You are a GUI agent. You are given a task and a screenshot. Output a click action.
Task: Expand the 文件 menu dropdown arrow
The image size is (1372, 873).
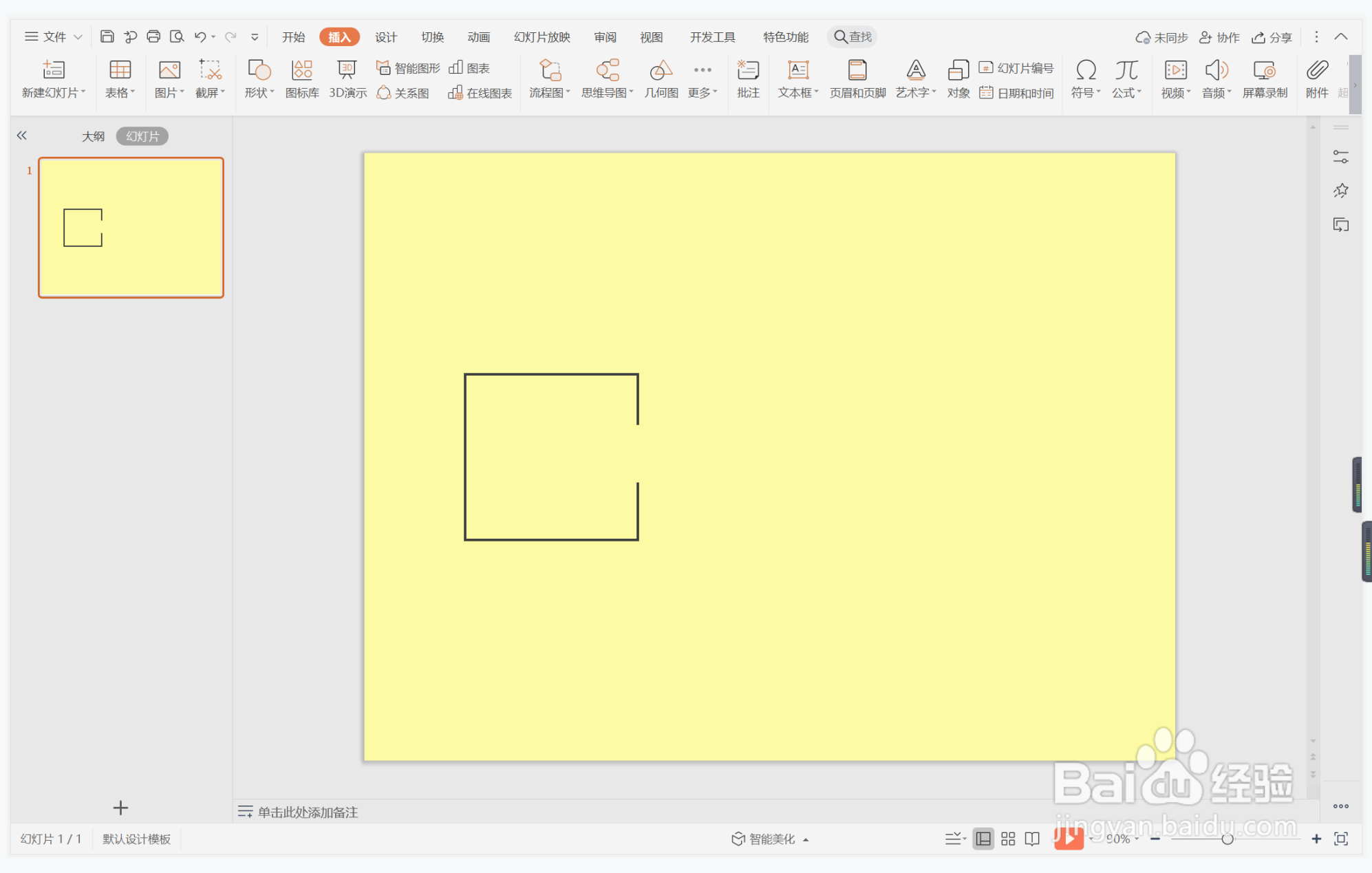pyautogui.click(x=78, y=36)
